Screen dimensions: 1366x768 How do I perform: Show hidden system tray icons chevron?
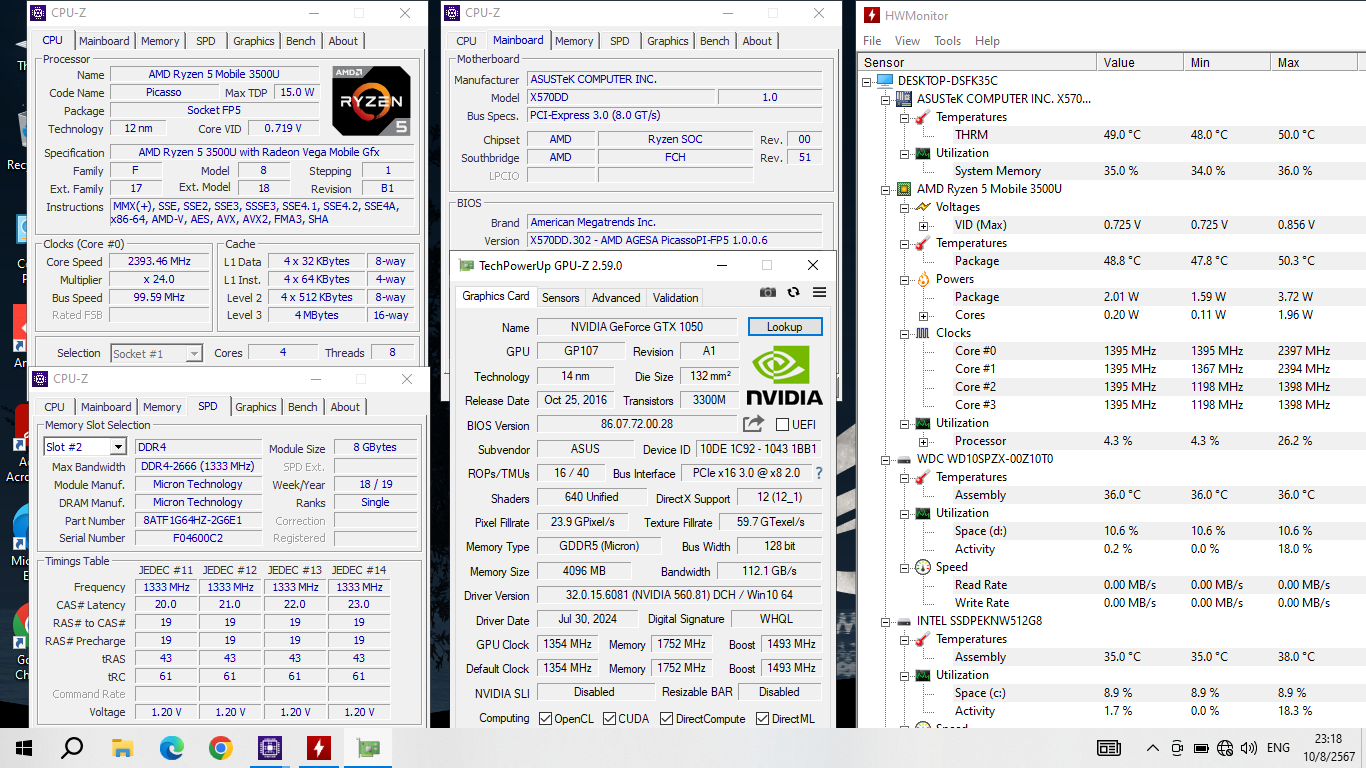pyautogui.click(x=1153, y=748)
